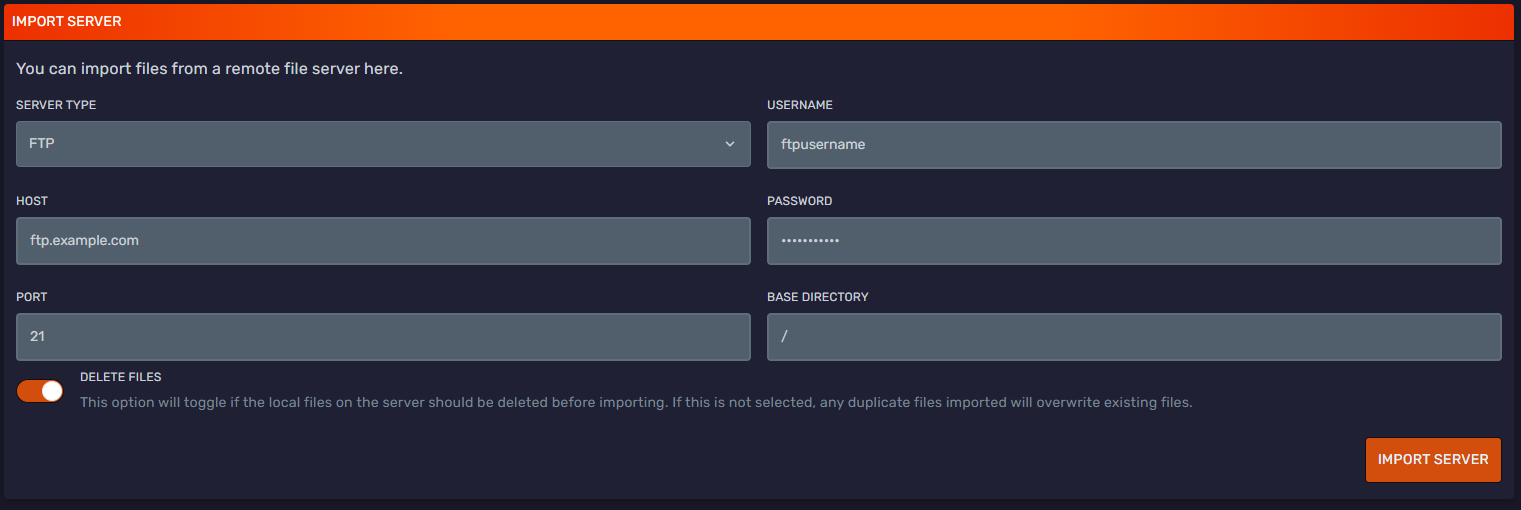This screenshot has height=510, width=1521.
Task: Click the DELETE FILES label text
Action: (x=120, y=377)
